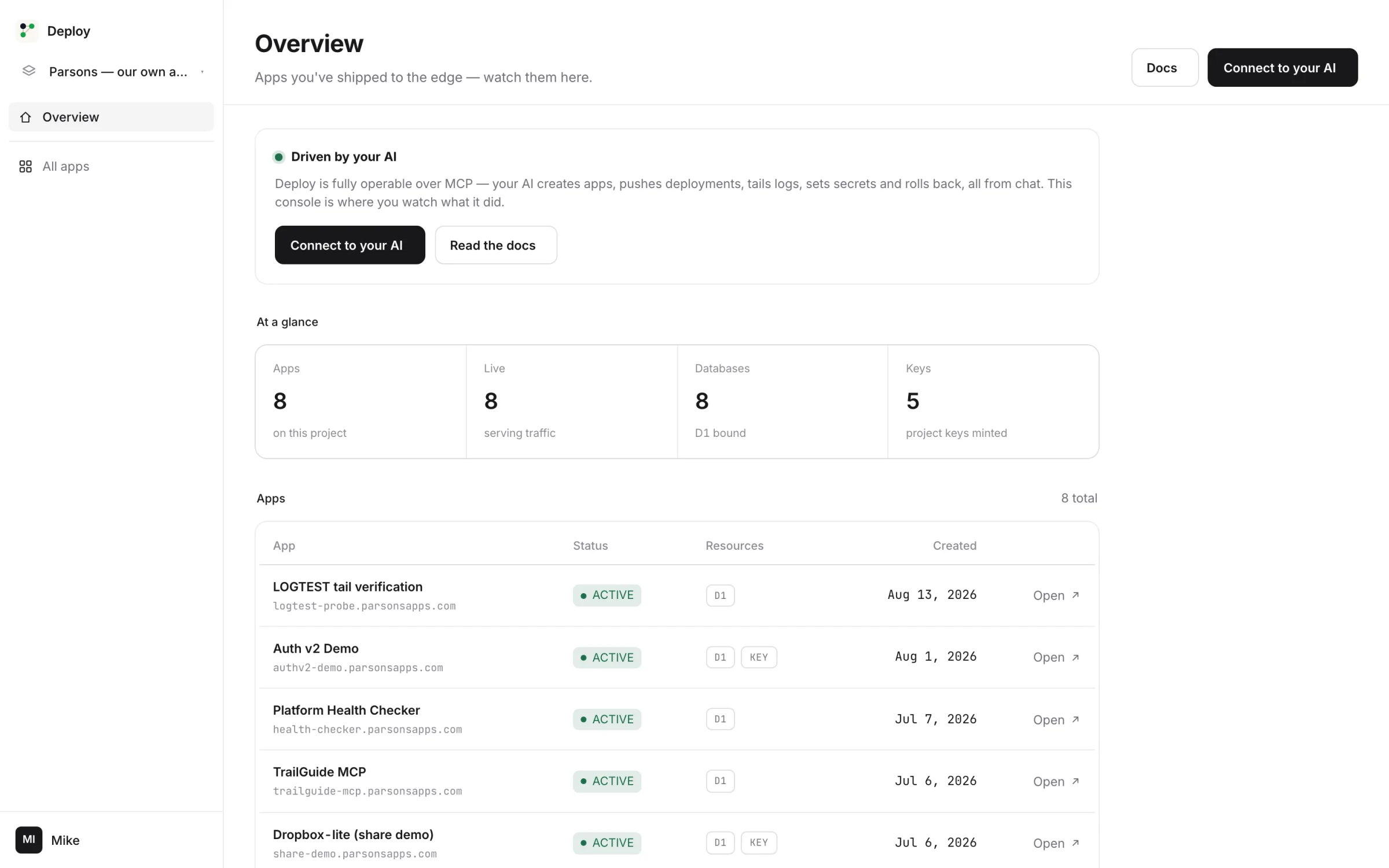This screenshot has height=868, width=1389.
Task: Click the D1 badge on the Dropbox-lite row
Action: (720, 843)
